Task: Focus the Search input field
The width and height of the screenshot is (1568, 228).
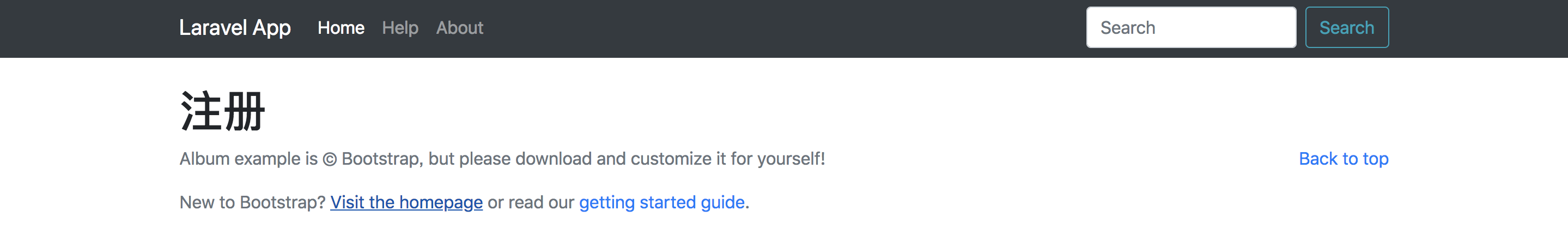Action: click(x=1190, y=27)
